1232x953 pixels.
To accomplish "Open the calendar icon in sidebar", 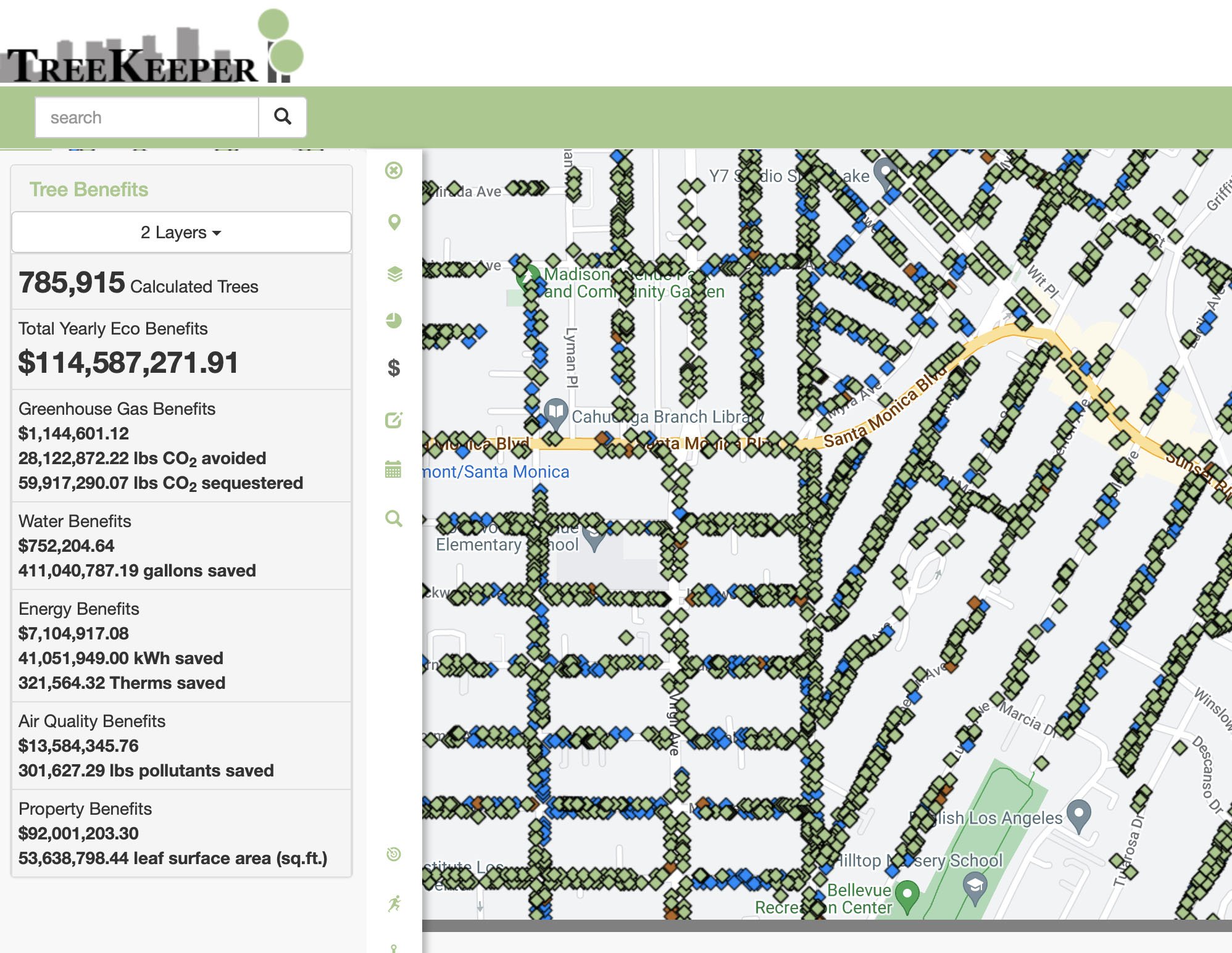I will 393,469.
